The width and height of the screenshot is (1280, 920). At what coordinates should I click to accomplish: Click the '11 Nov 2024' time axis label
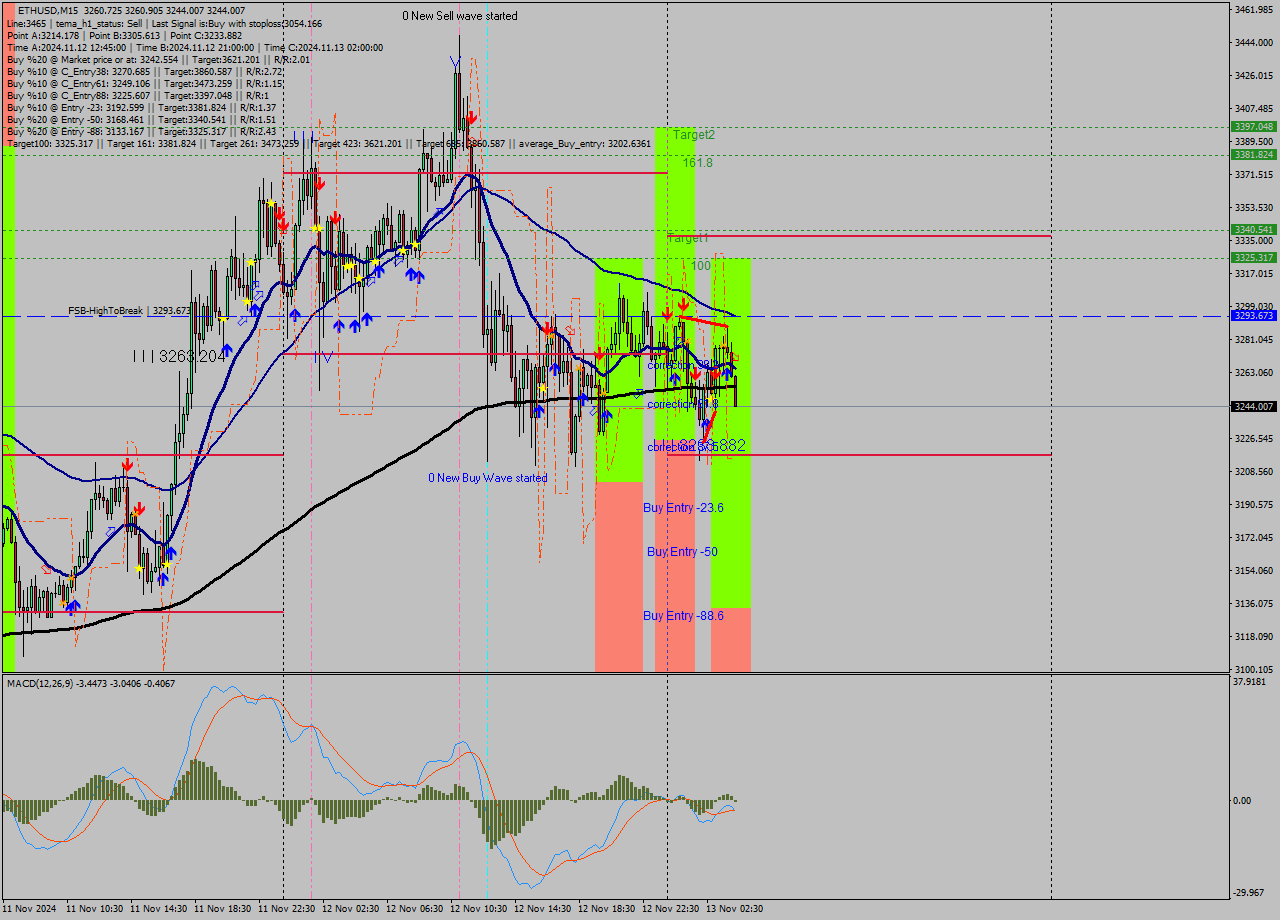[x=30, y=909]
